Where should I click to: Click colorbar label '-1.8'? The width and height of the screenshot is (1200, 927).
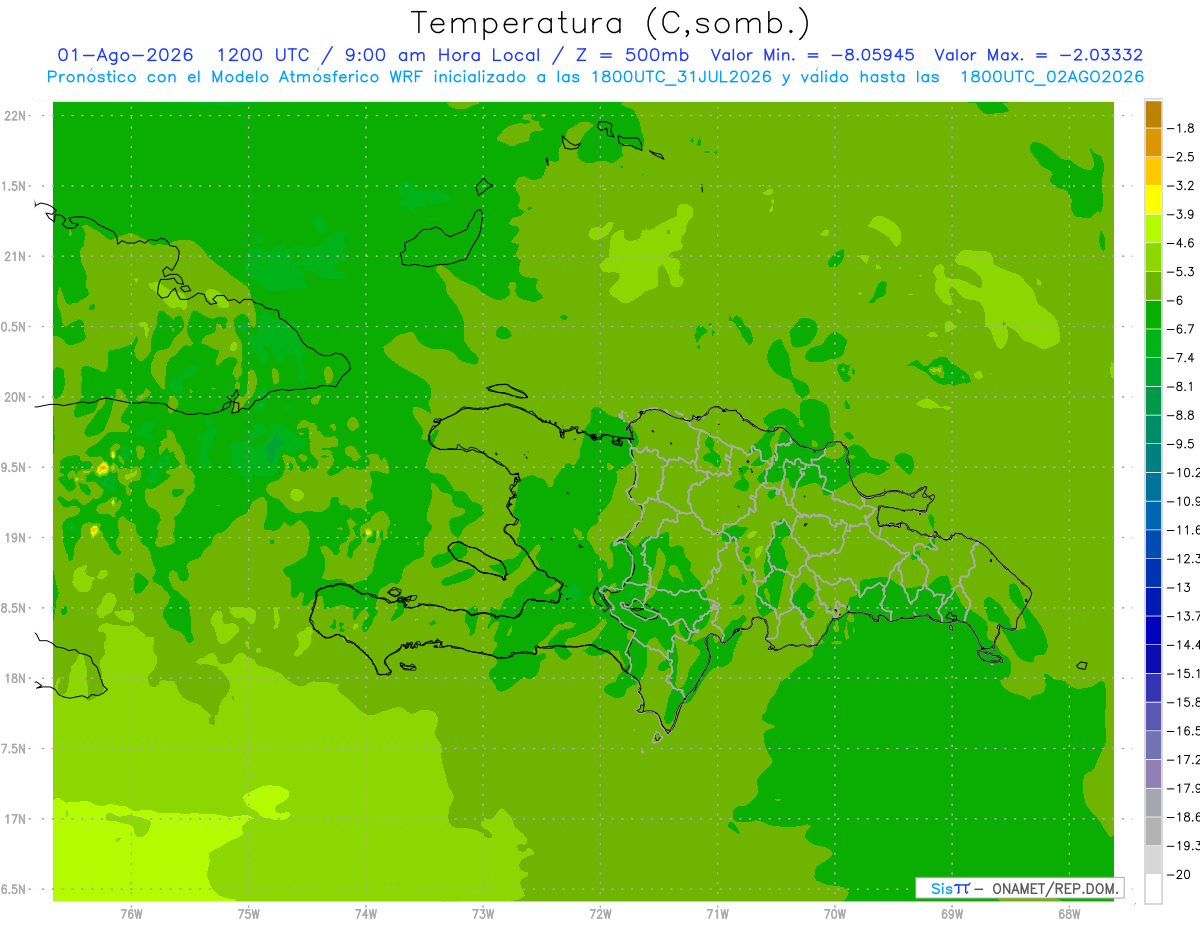(1181, 128)
